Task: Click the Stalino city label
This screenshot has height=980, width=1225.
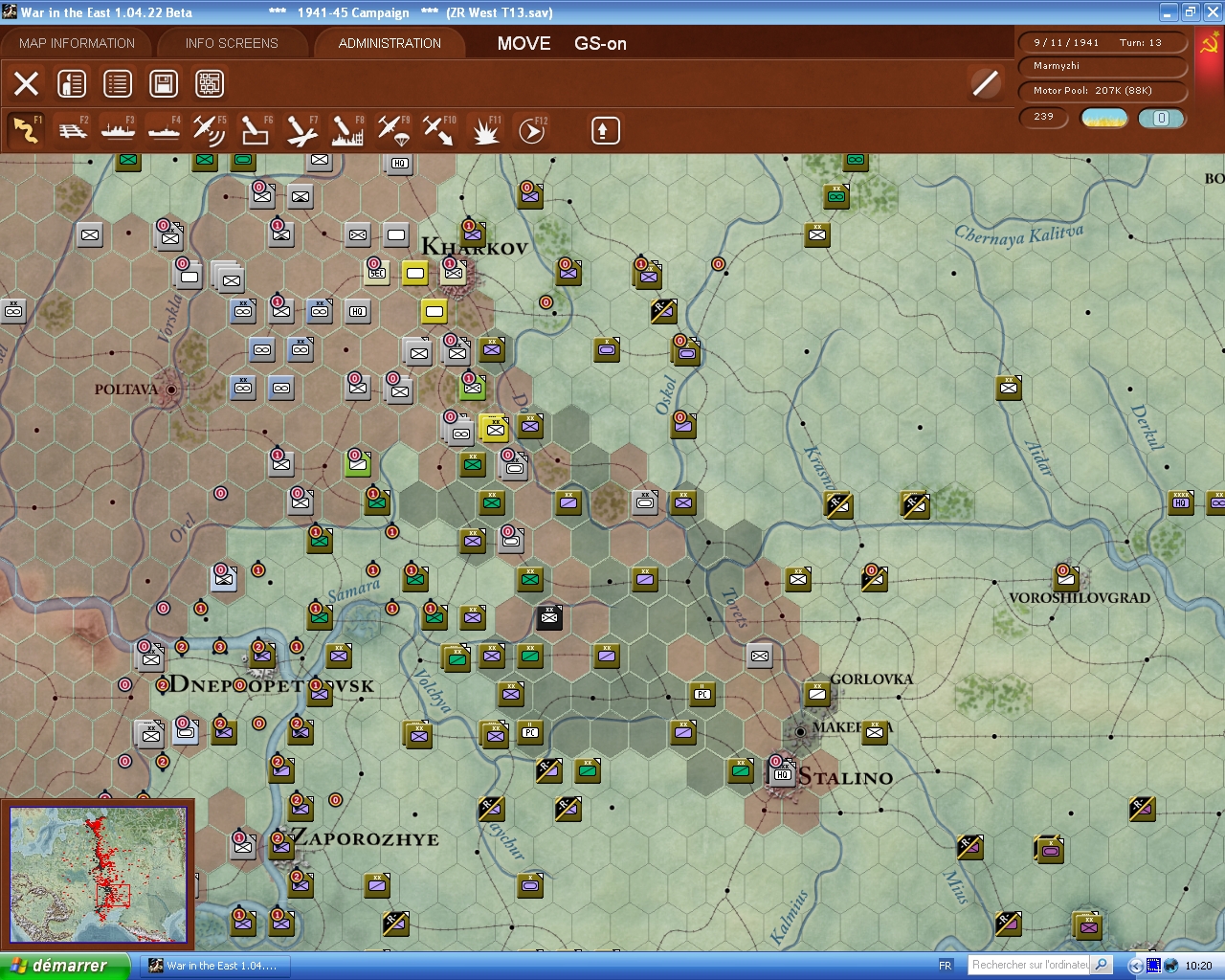Action: click(x=845, y=777)
